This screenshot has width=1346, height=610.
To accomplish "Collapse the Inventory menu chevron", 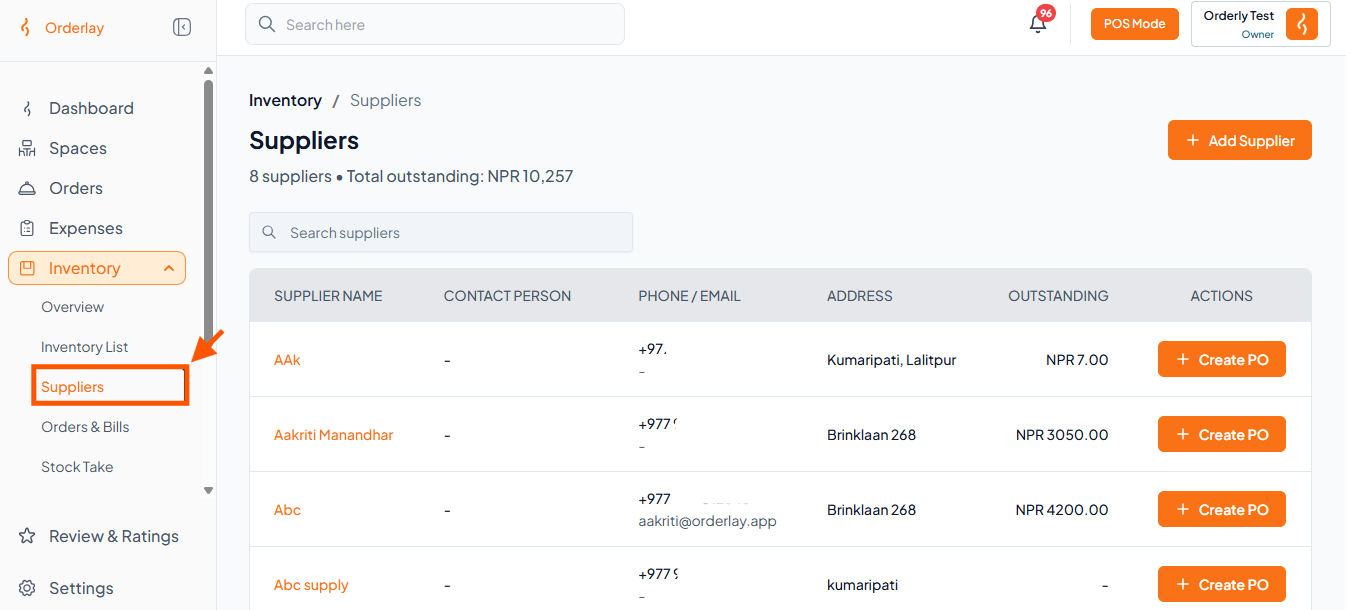I will 169,268.
